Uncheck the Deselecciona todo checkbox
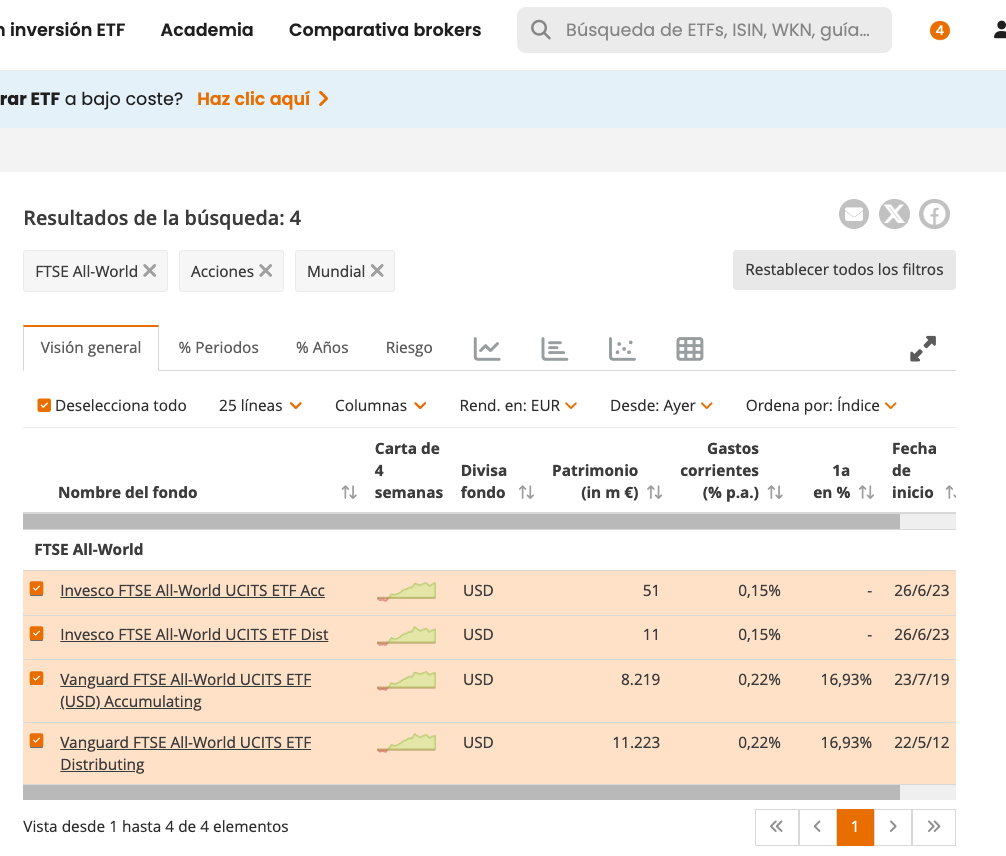Image resolution: width=1006 pixels, height=856 pixels. pos(42,405)
